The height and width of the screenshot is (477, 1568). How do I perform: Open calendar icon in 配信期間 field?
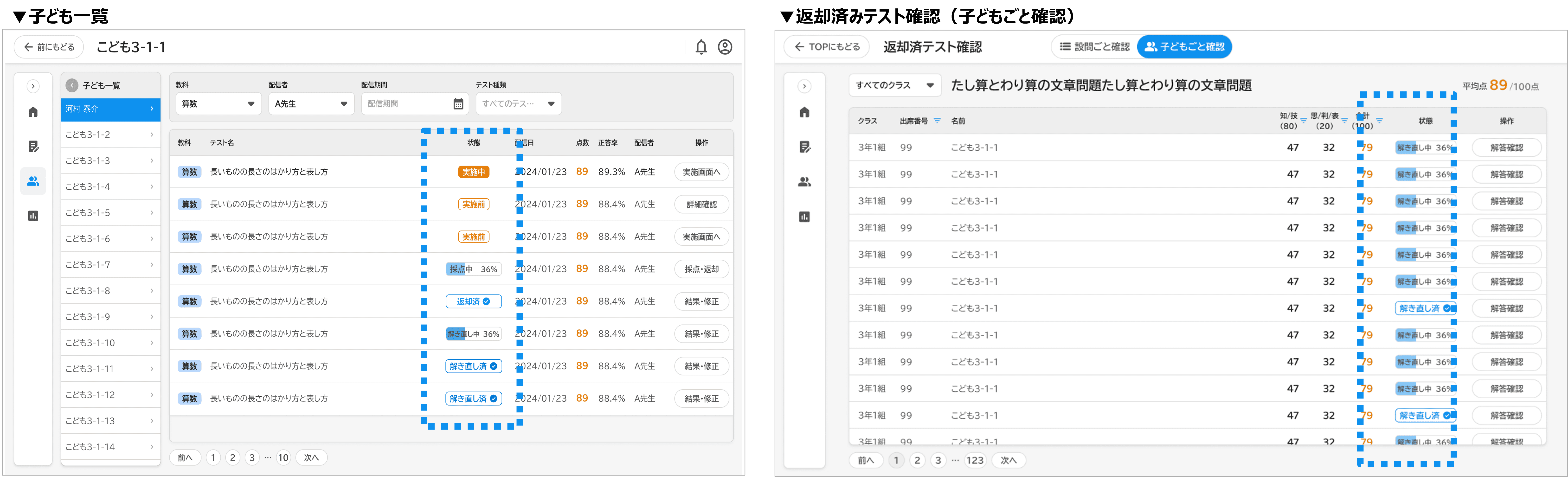click(458, 104)
